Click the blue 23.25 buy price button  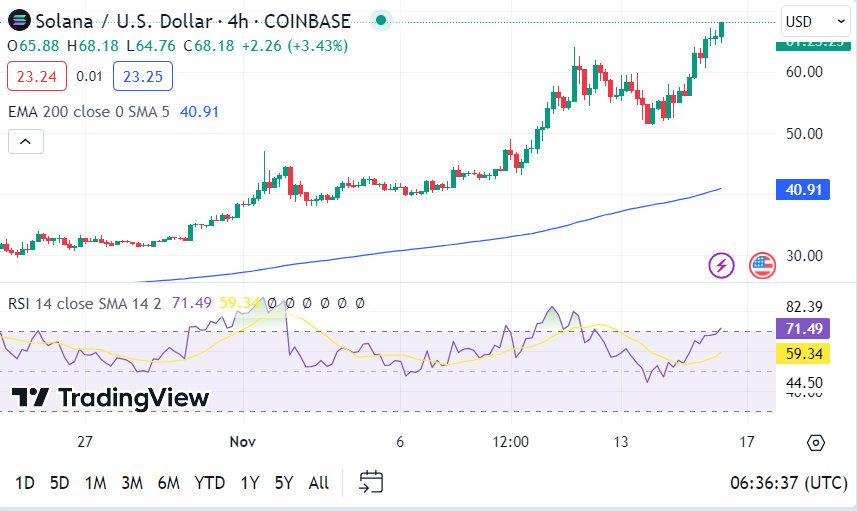click(x=143, y=76)
